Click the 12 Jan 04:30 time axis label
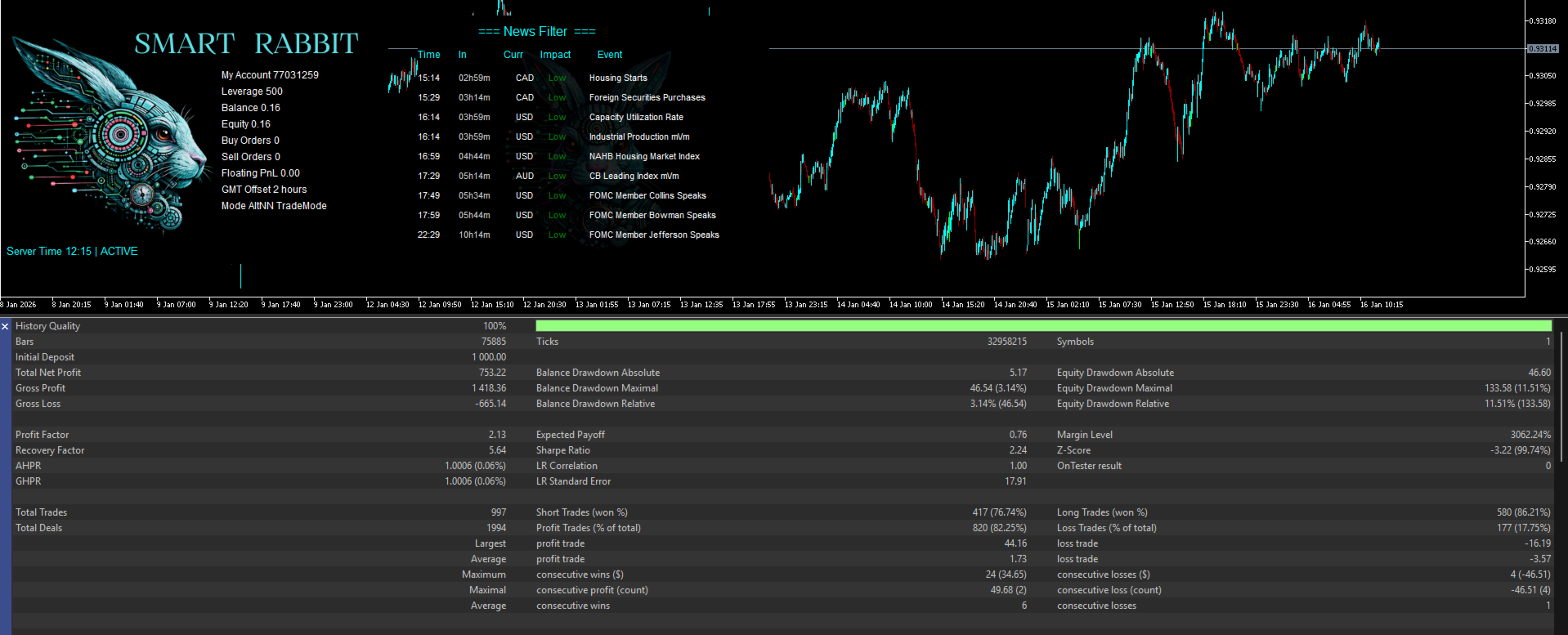This screenshot has width=1568, height=635. 388,305
